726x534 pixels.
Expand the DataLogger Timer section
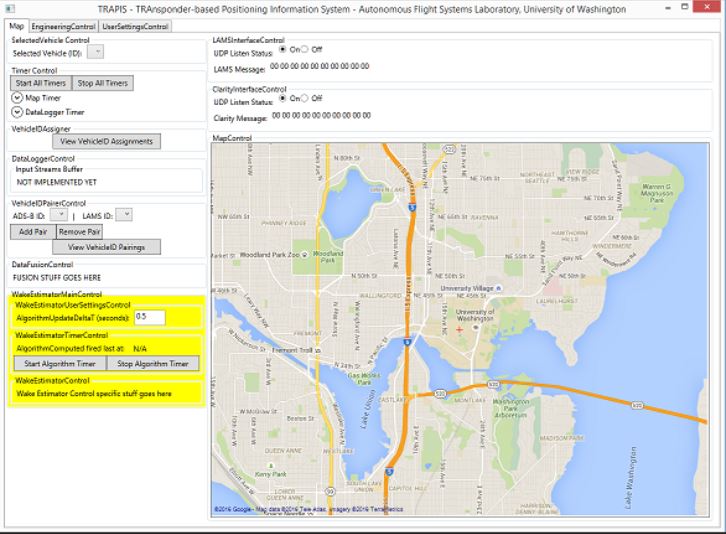17,112
